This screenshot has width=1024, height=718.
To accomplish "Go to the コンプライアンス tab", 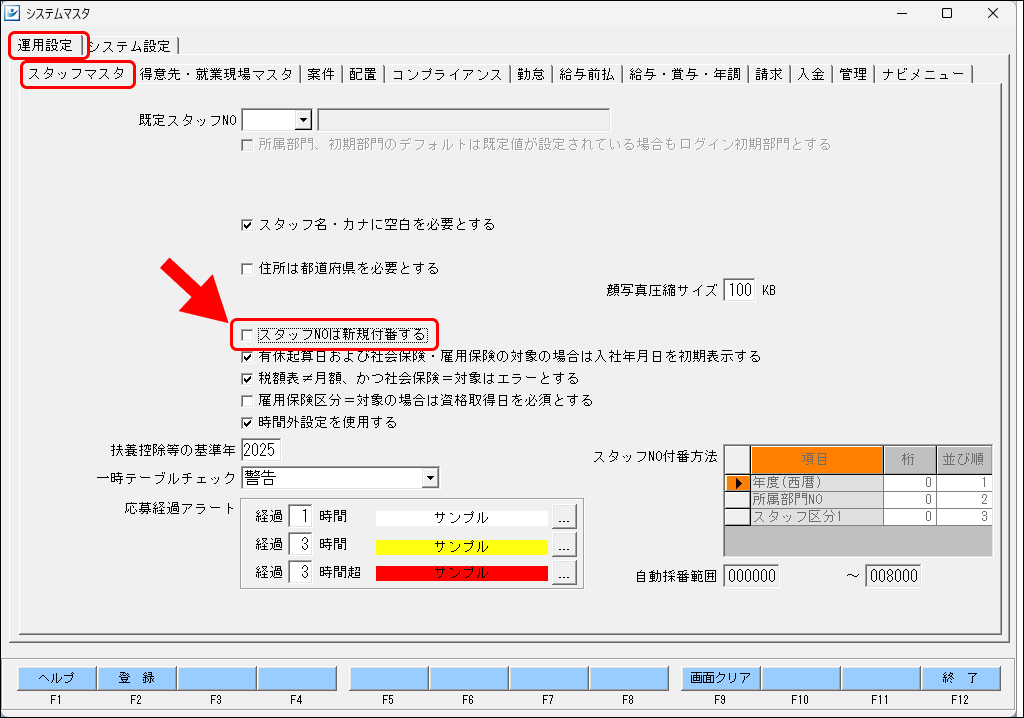I will tap(447, 74).
